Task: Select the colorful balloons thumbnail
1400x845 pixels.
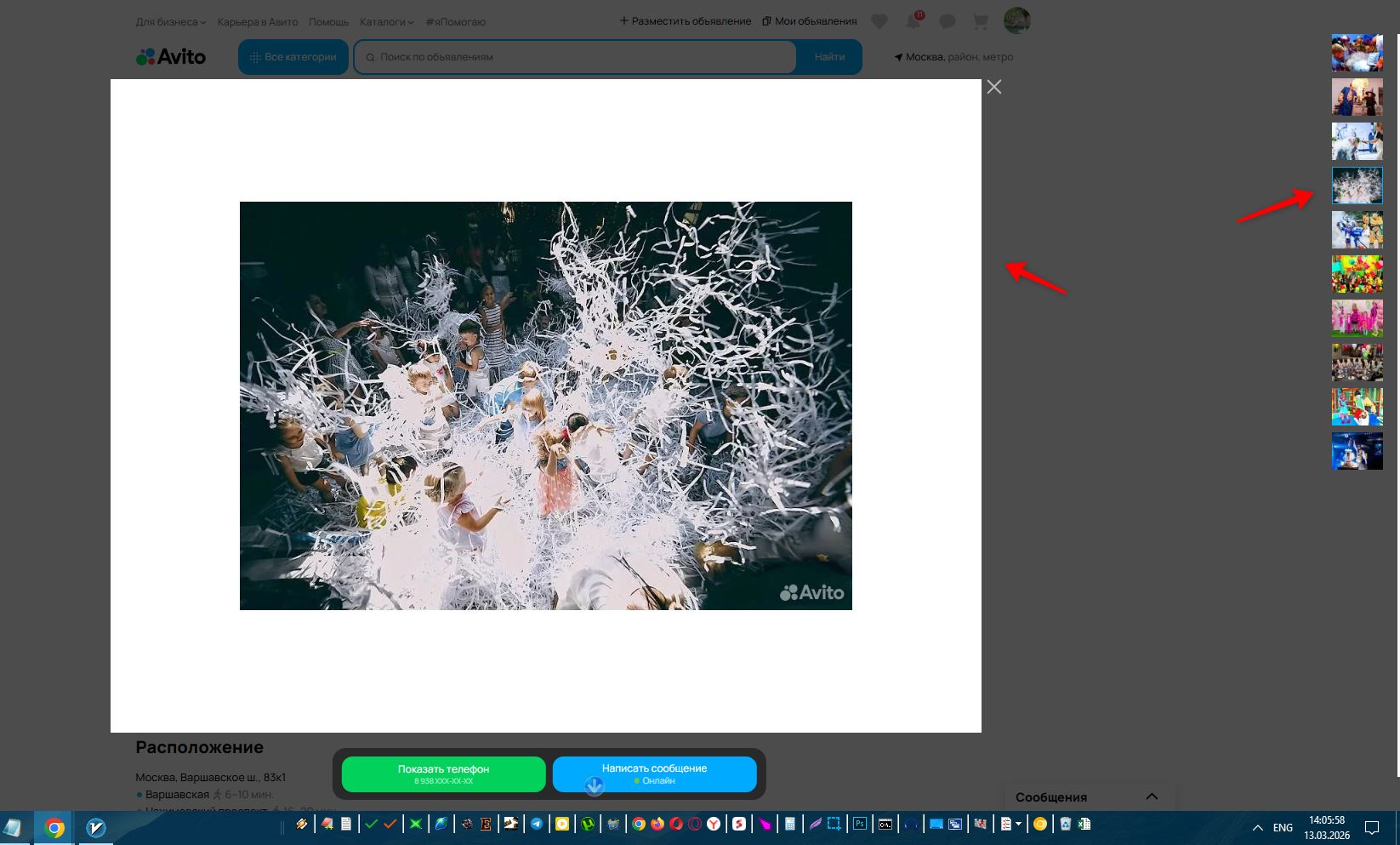Action: click(x=1357, y=274)
